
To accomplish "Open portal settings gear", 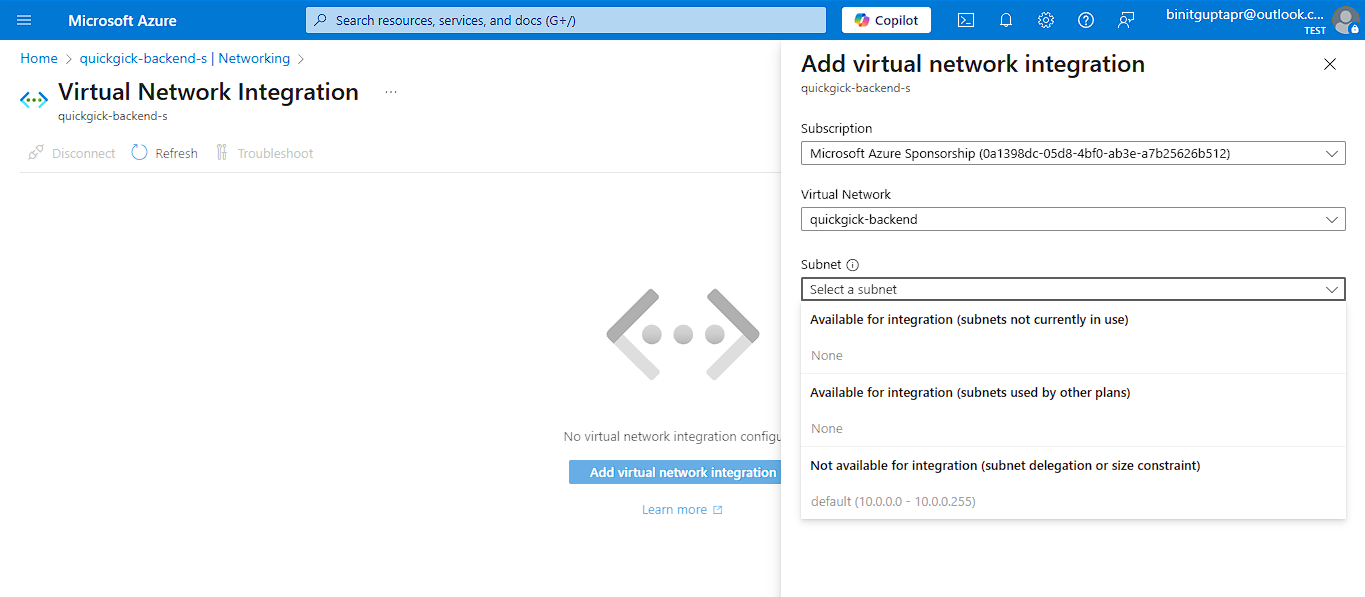I will pyautogui.click(x=1046, y=20).
